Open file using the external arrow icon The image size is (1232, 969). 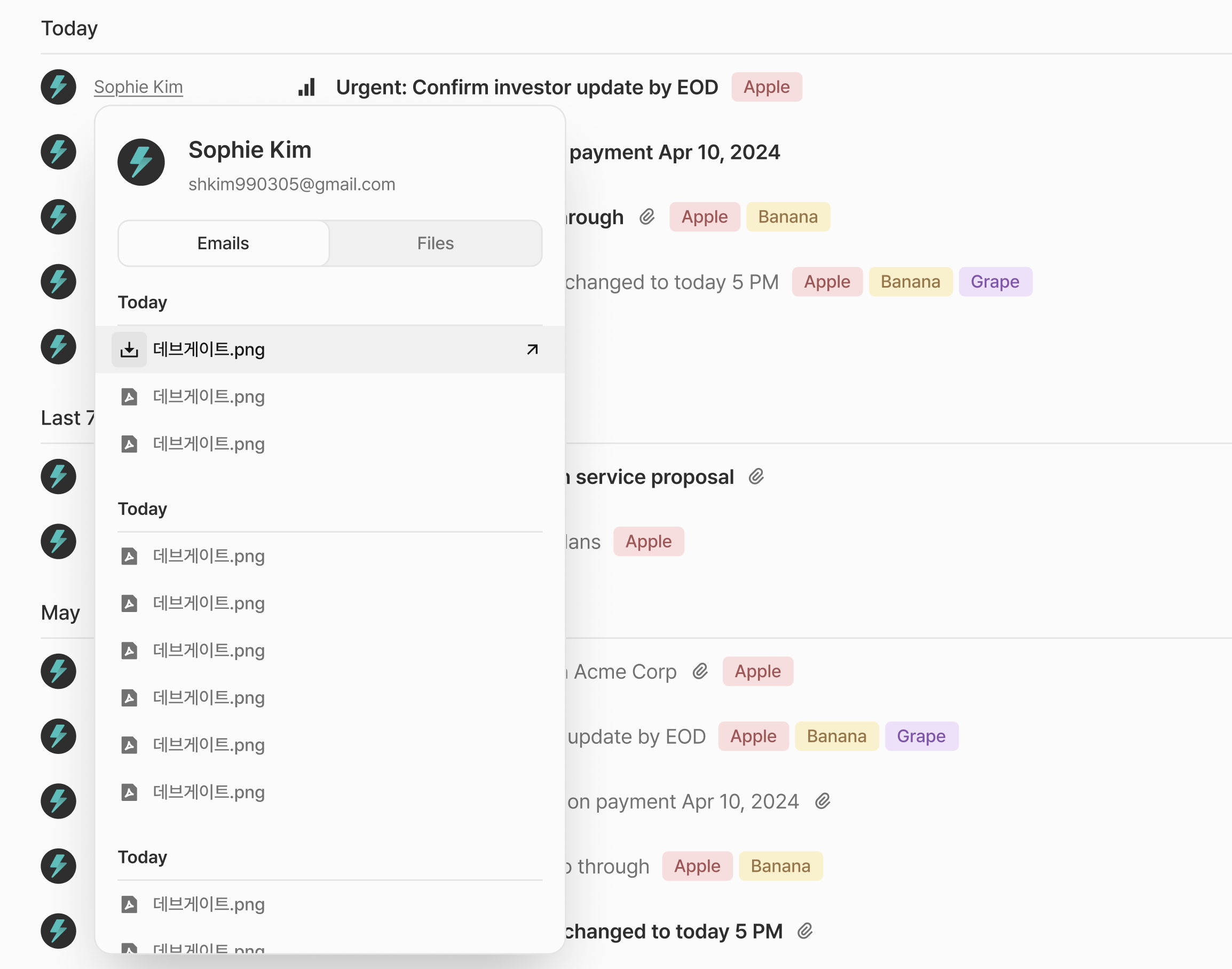532,350
